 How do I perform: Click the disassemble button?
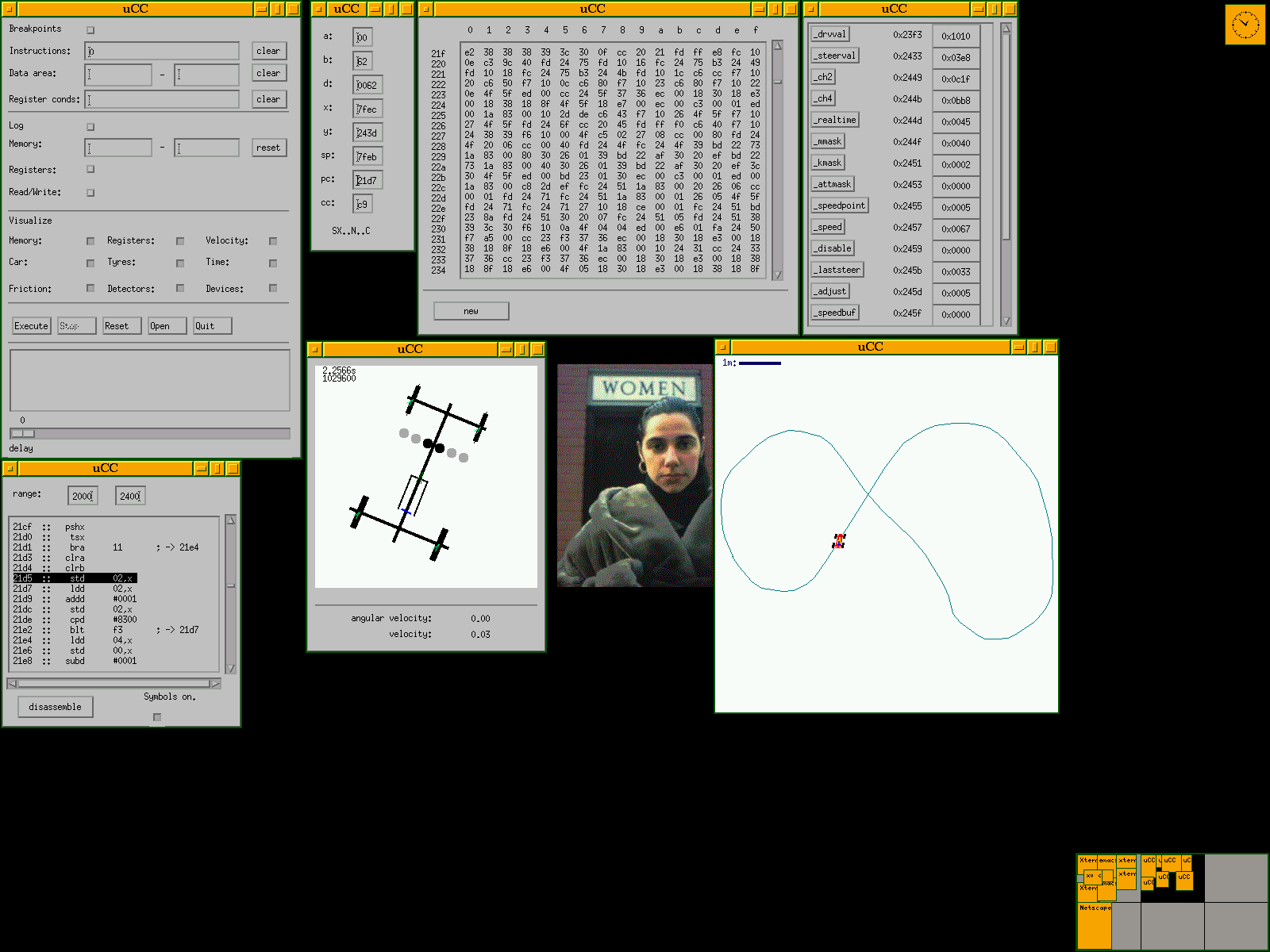[55, 707]
